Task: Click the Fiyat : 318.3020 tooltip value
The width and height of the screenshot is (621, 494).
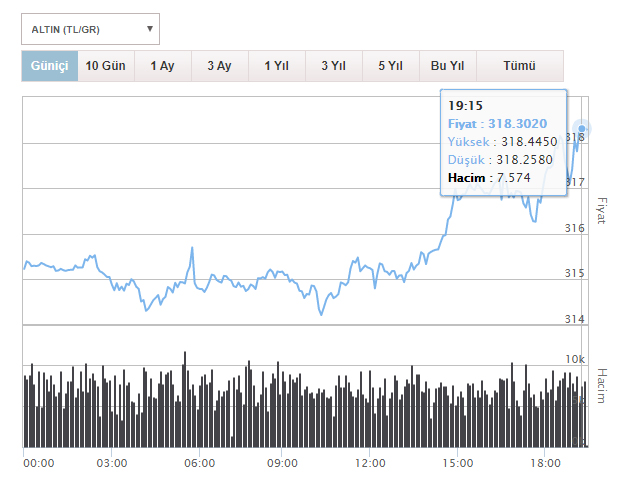Action: click(x=497, y=124)
